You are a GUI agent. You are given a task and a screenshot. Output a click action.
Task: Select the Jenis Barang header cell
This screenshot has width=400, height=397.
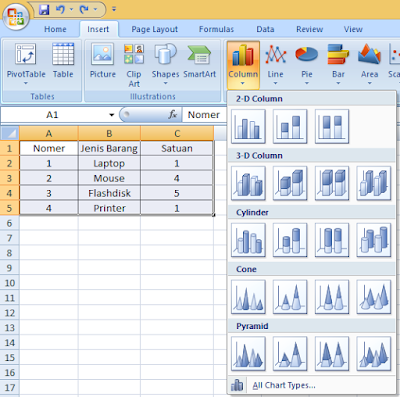coord(109,148)
